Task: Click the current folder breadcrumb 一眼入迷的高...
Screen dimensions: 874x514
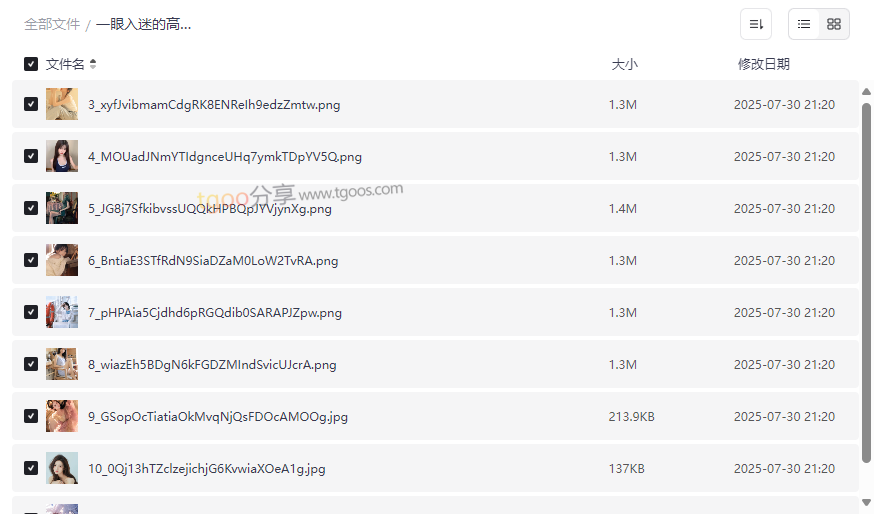Action: pyautogui.click(x=144, y=24)
